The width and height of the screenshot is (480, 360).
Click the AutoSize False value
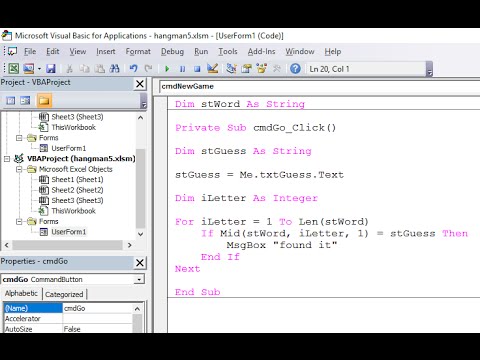(x=97, y=329)
